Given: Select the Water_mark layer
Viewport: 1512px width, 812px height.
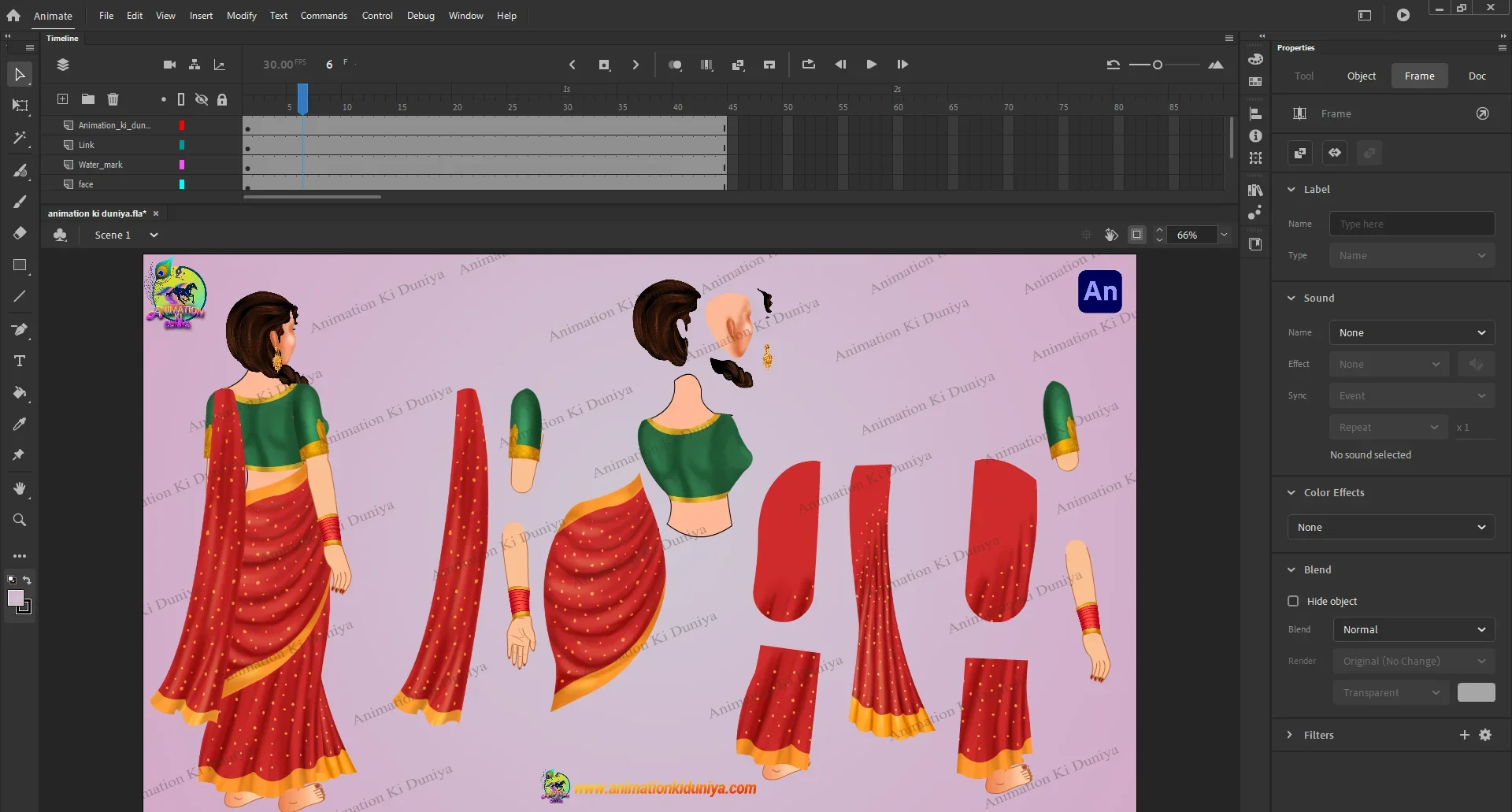Looking at the screenshot, I should [101, 165].
